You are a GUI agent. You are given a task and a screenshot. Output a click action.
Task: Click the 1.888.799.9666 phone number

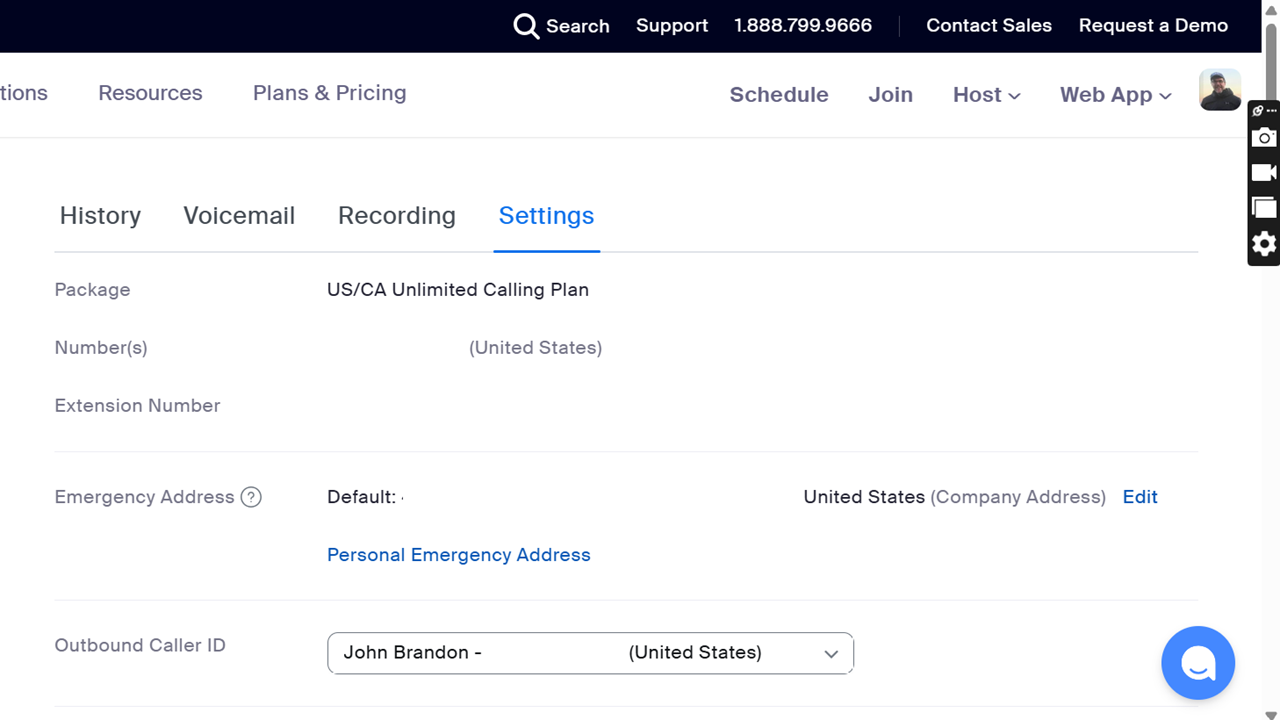(x=803, y=26)
